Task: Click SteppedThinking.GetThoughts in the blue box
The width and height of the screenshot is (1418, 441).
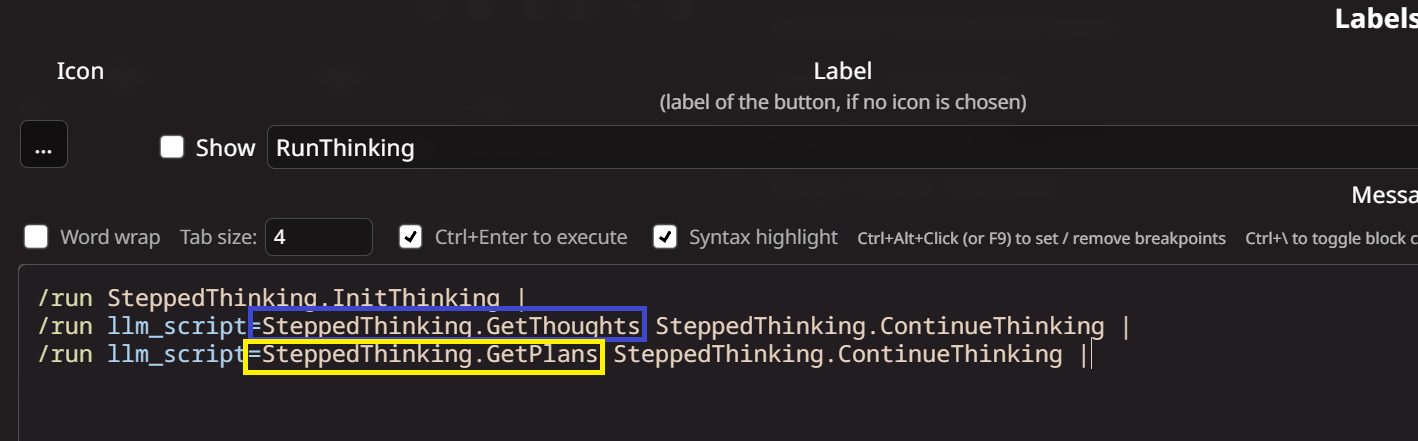Action: (x=451, y=326)
